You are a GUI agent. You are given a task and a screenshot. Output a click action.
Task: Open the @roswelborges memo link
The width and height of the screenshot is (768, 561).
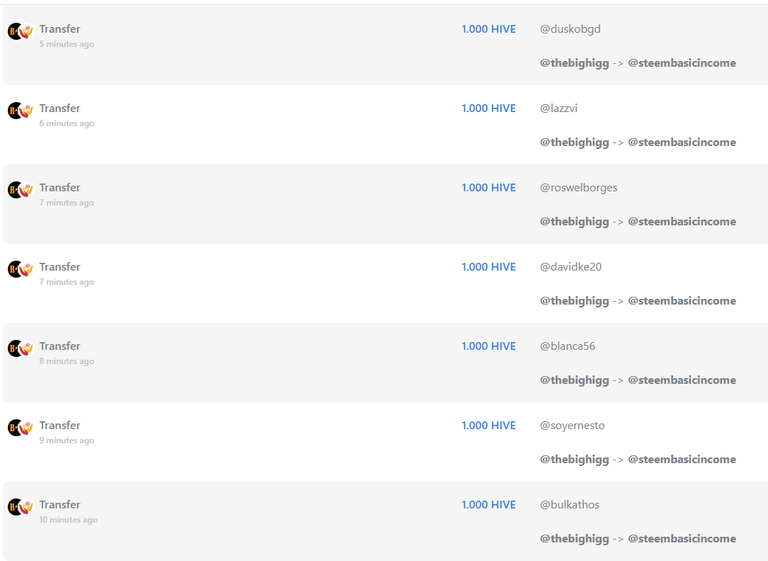(x=578, y=188)
